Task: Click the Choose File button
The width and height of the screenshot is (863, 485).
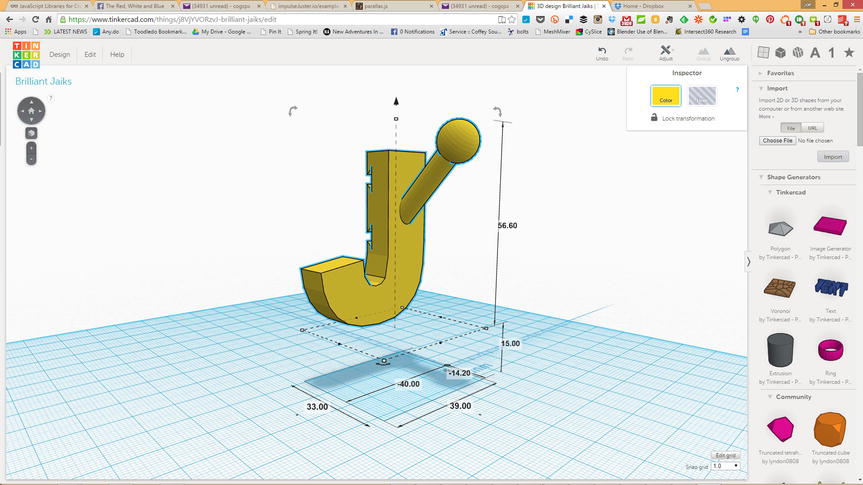Action: point(778,141)
